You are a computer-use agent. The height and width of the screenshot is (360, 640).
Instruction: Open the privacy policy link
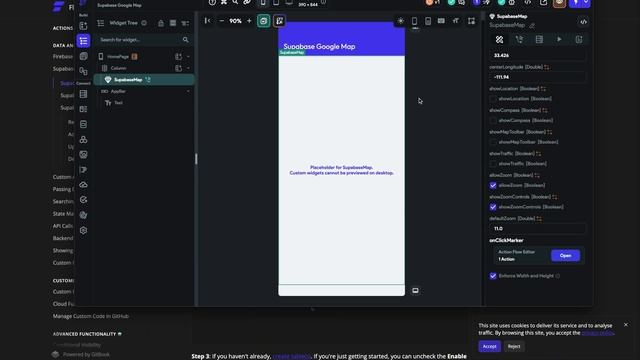click(x=598, y=333)
